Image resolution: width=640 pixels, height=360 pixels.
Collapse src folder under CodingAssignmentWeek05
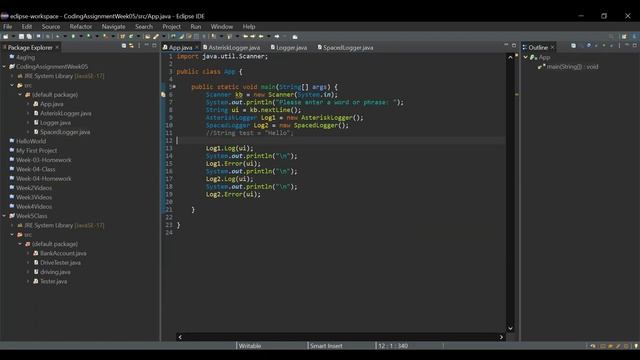(x=12, y=85)
